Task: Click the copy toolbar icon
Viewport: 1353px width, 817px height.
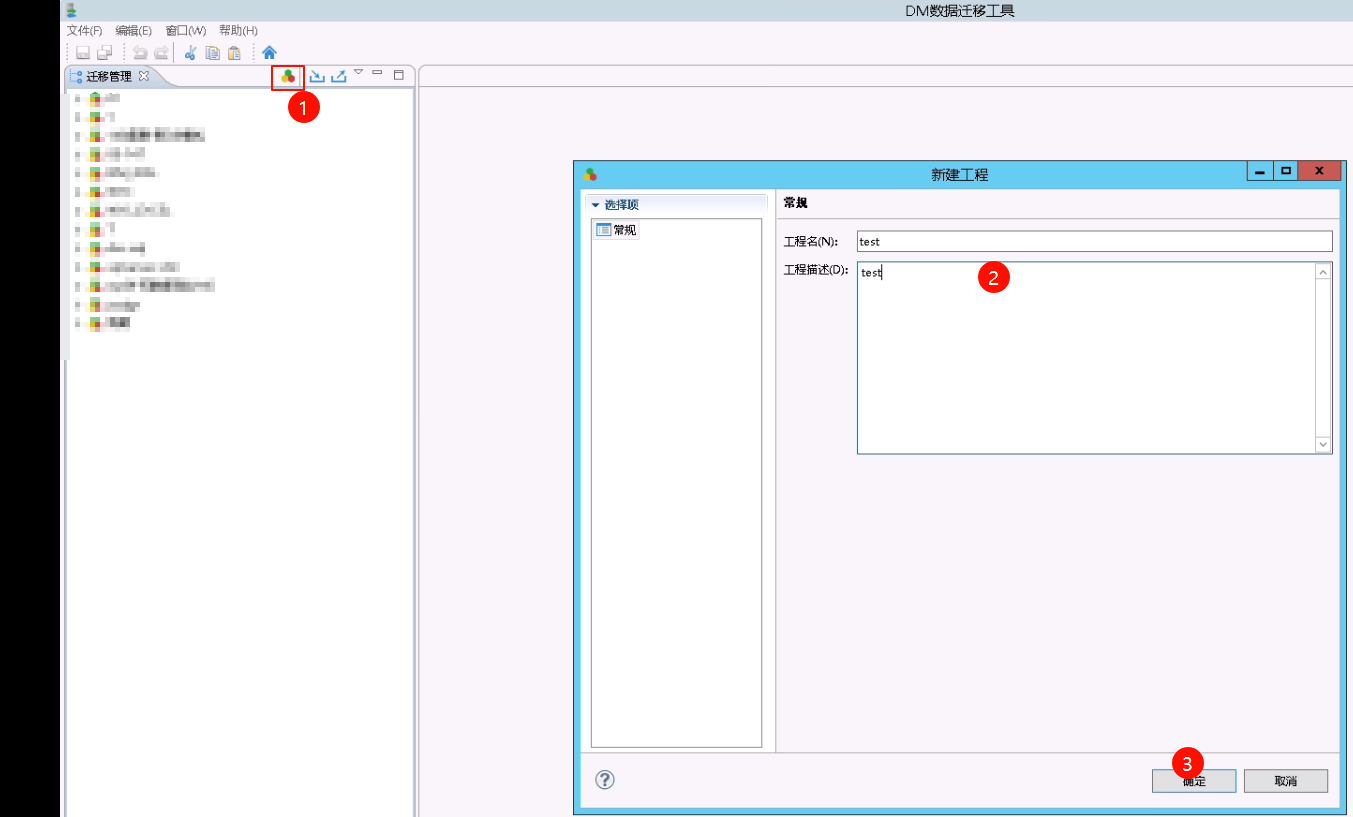Action: (x=212, y=51)
